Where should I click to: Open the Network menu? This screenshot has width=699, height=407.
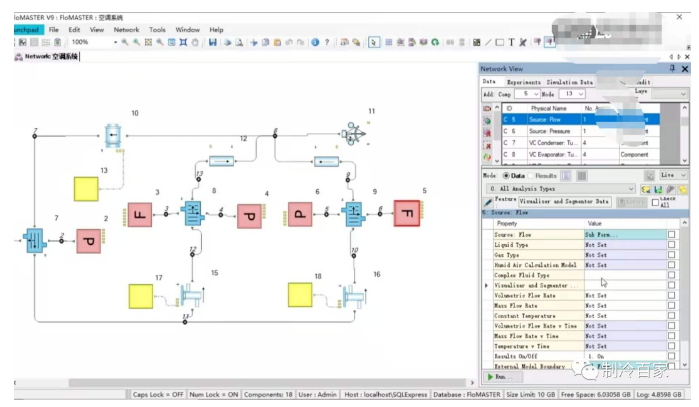126,30
